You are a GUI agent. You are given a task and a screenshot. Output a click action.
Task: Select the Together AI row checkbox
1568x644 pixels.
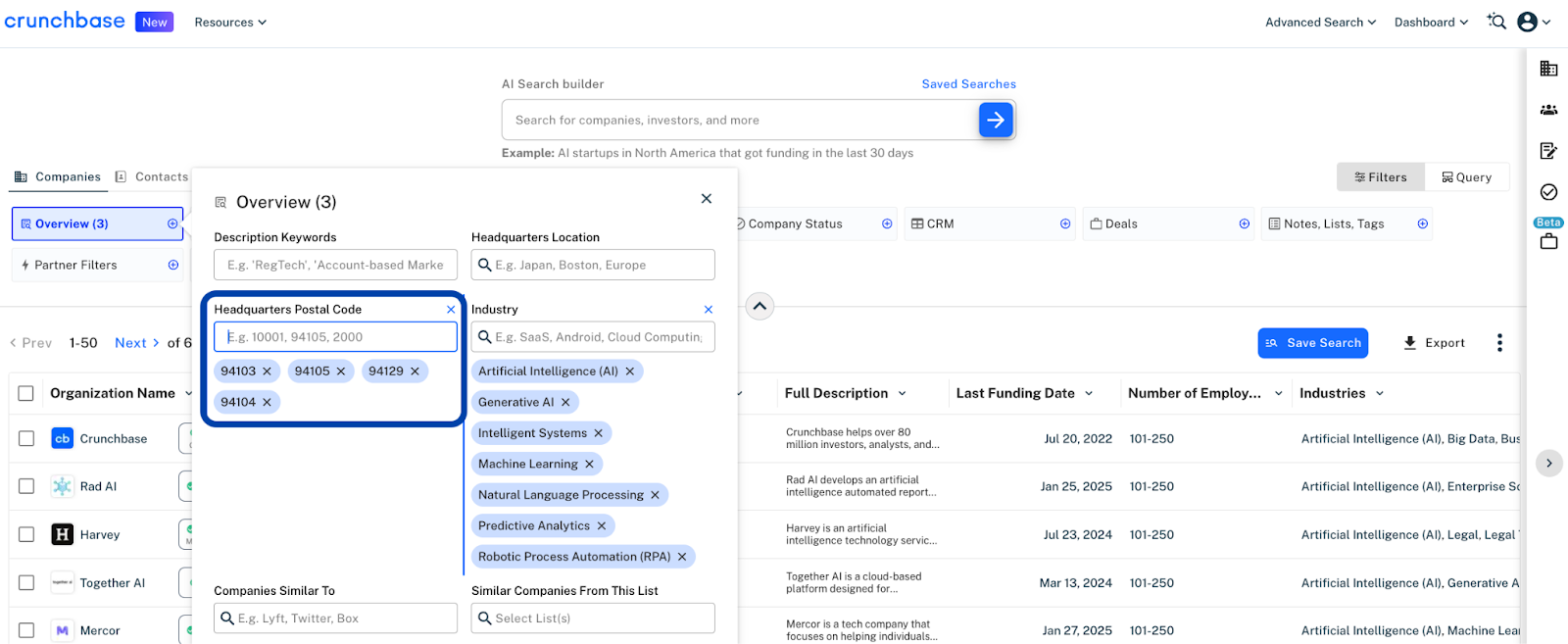click(x=26, y=582)
